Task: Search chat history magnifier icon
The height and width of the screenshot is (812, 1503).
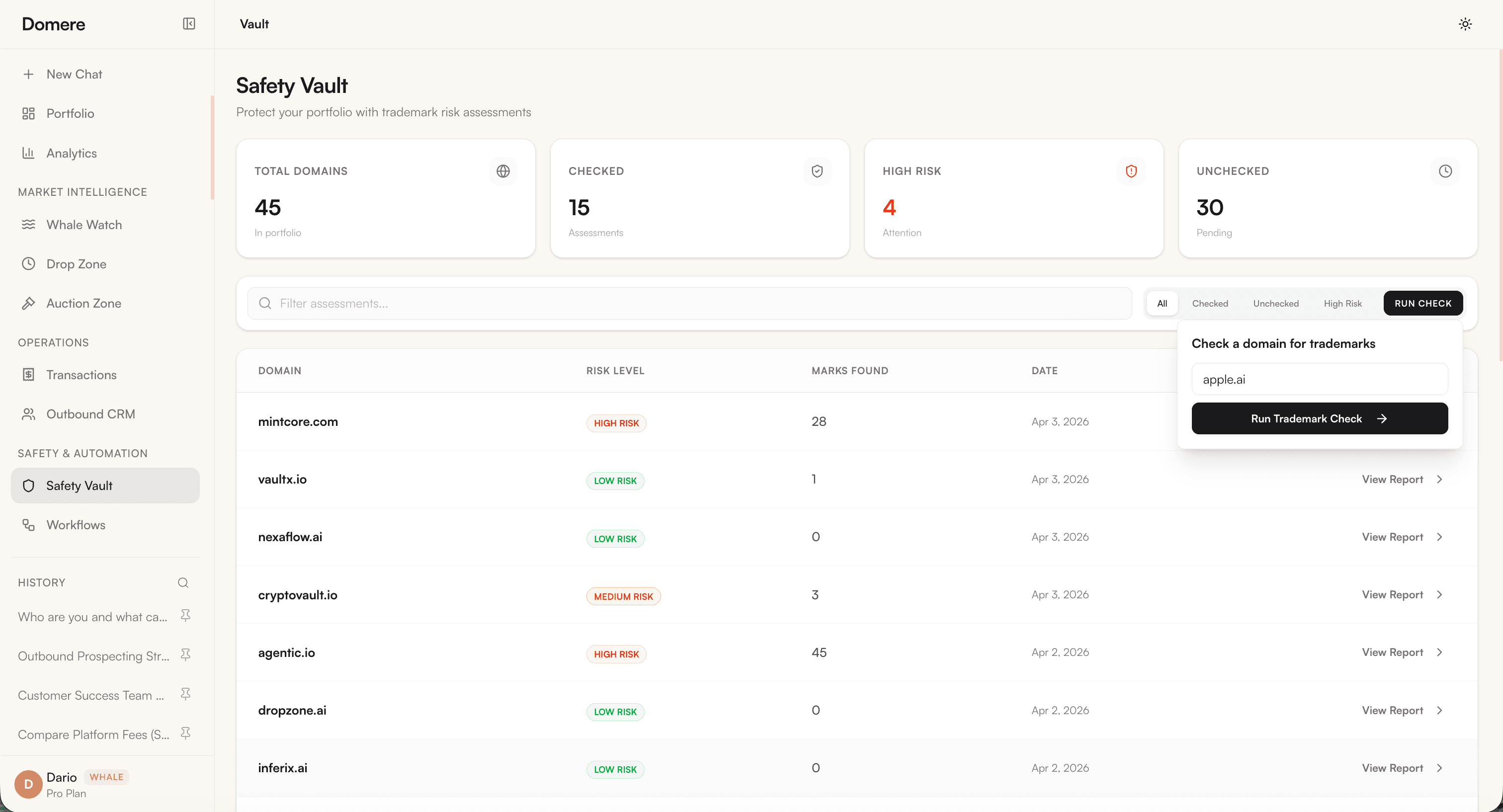Action: pos(182,582)
